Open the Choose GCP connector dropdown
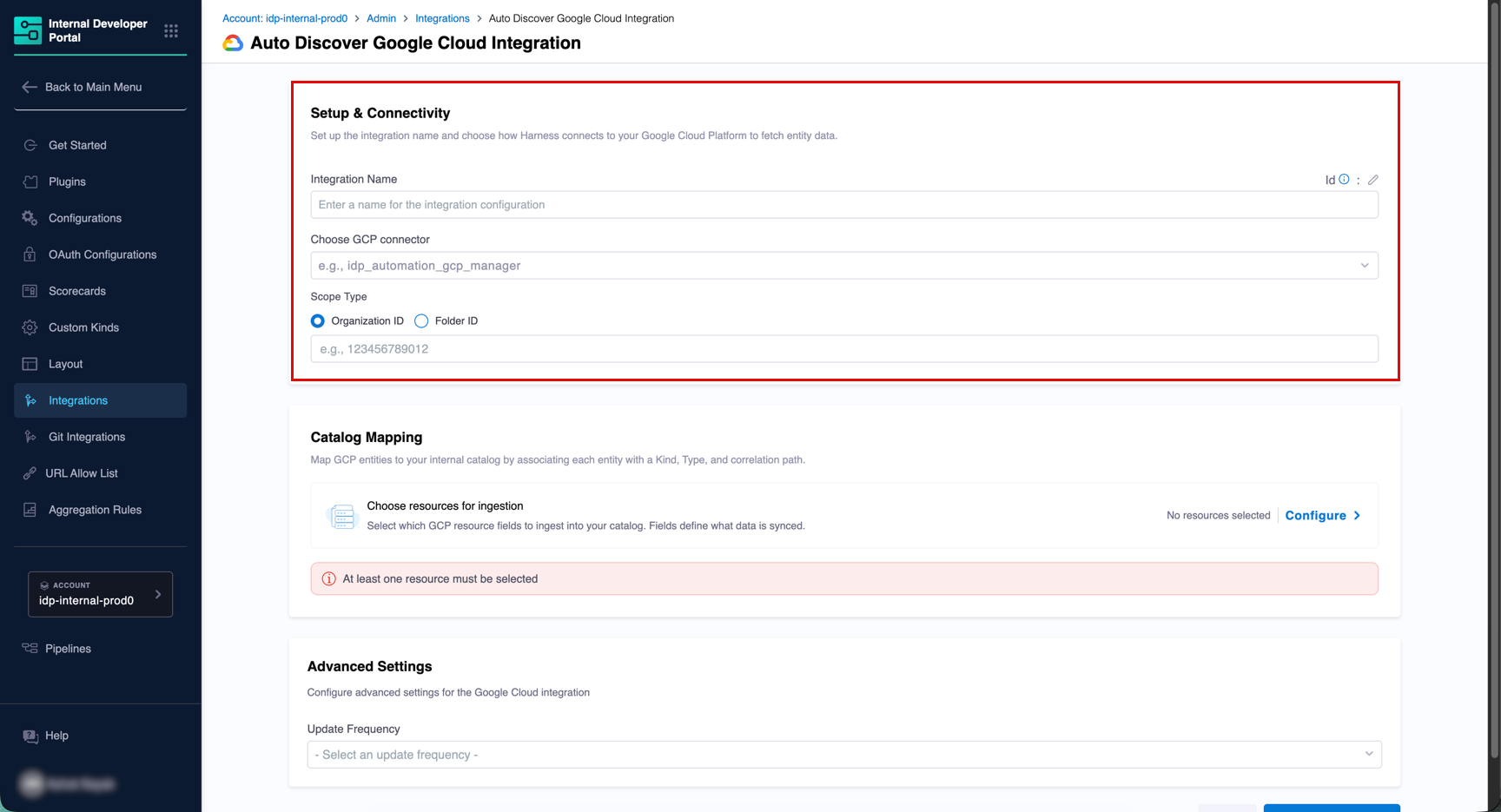Screen dimensions: 1501x812 [843, 266]
